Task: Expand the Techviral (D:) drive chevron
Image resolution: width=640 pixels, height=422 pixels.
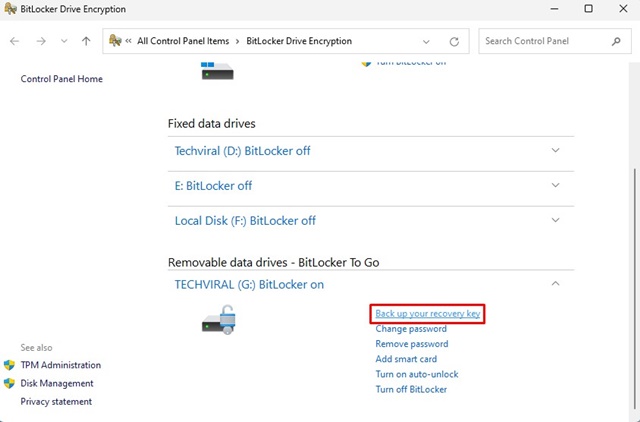Action: [556, 150]
